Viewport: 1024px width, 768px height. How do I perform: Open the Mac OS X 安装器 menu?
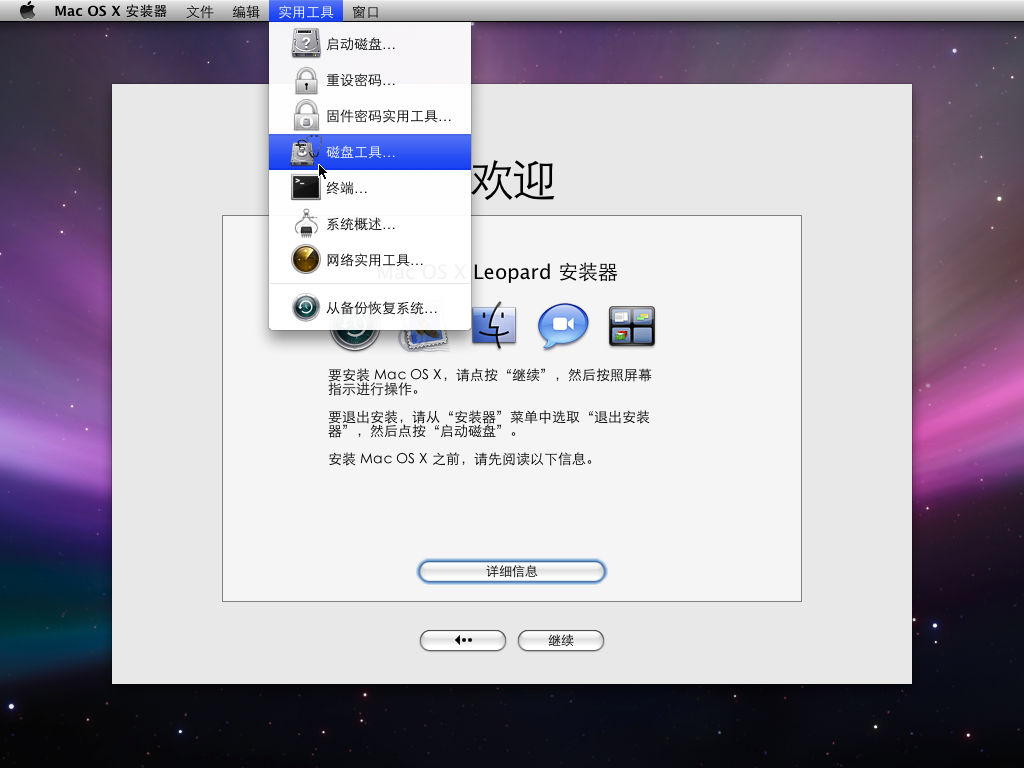coord(110,11)
